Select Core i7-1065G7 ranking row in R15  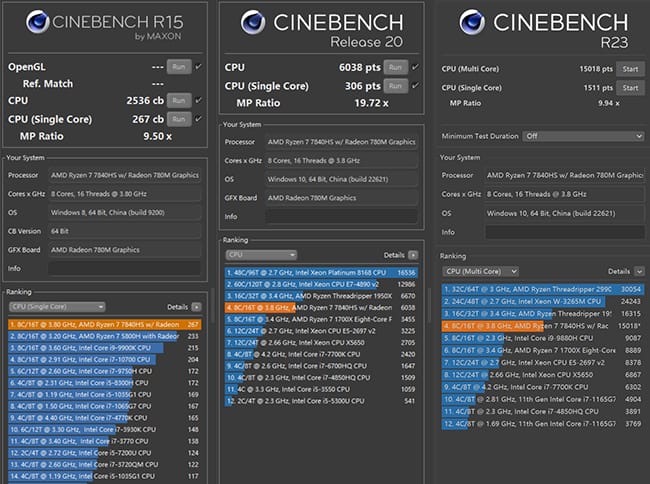pyautogui.click(x=104, y=406)
